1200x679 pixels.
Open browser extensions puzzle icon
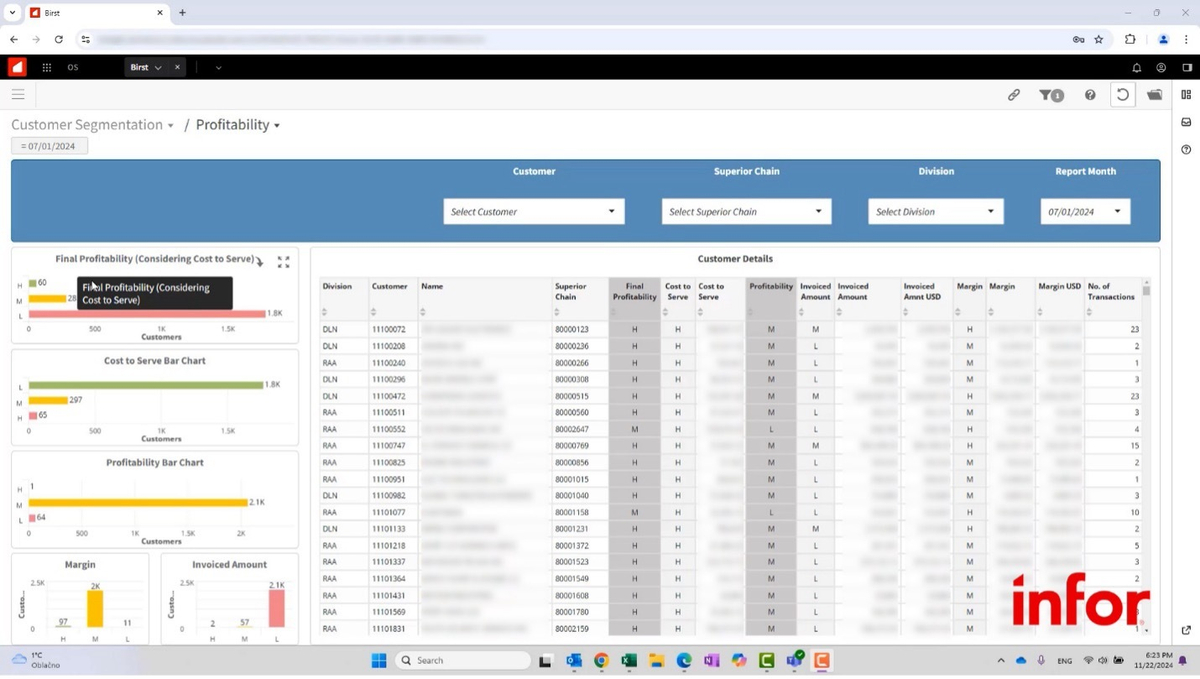pyautogui.click(x=1130, y=40)
